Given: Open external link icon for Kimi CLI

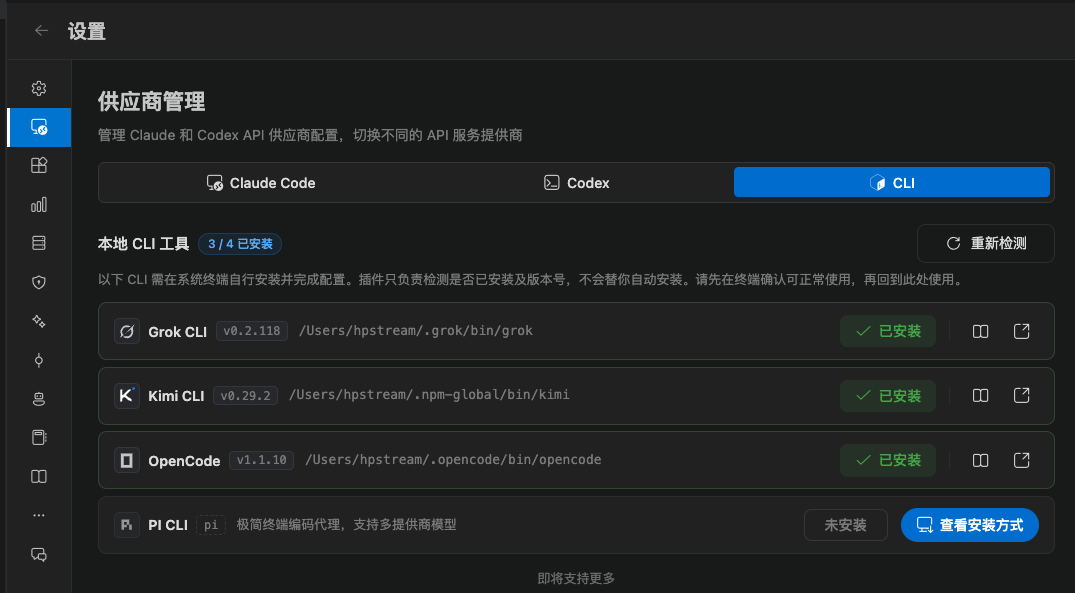Looking at the screenshot, I should click(1022, 396).
